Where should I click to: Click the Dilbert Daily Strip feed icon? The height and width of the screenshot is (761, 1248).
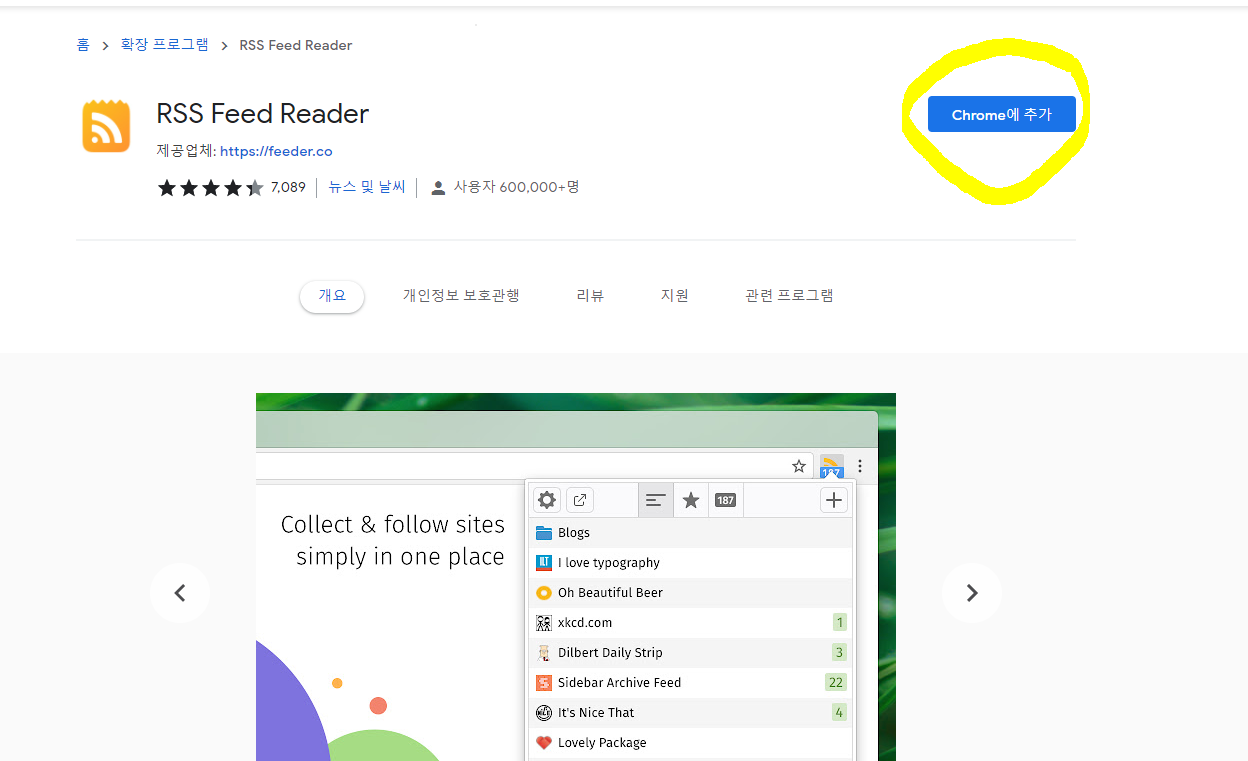544,653
